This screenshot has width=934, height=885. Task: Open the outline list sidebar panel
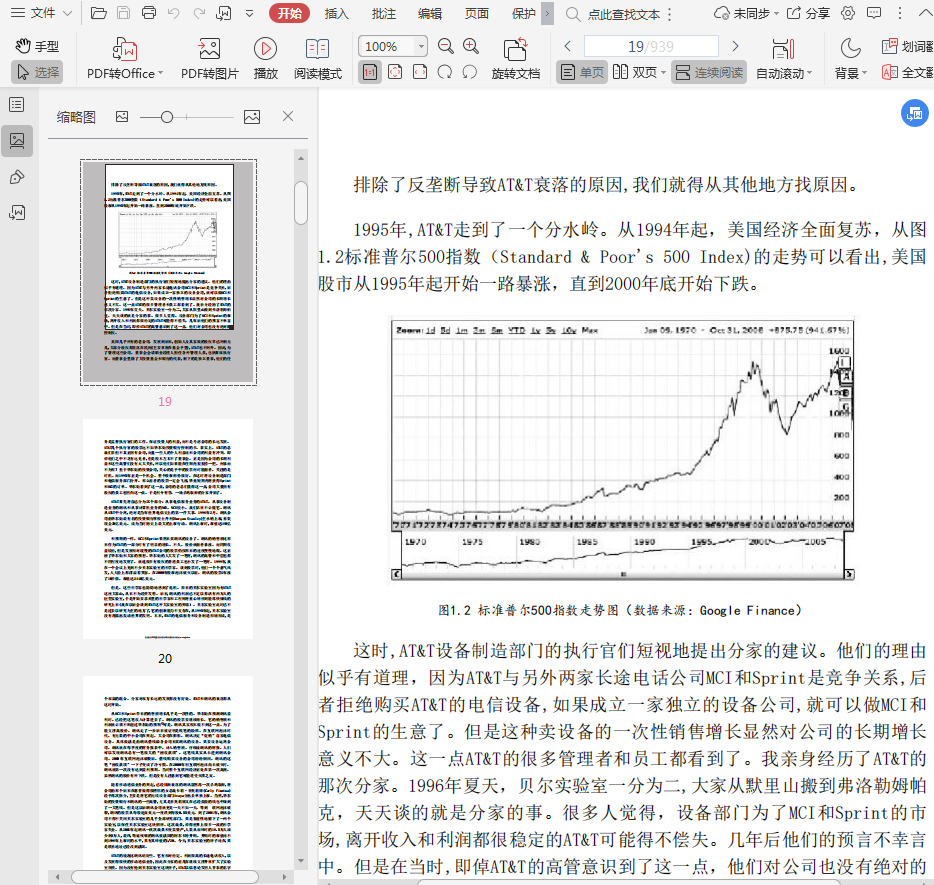(17, 105)
